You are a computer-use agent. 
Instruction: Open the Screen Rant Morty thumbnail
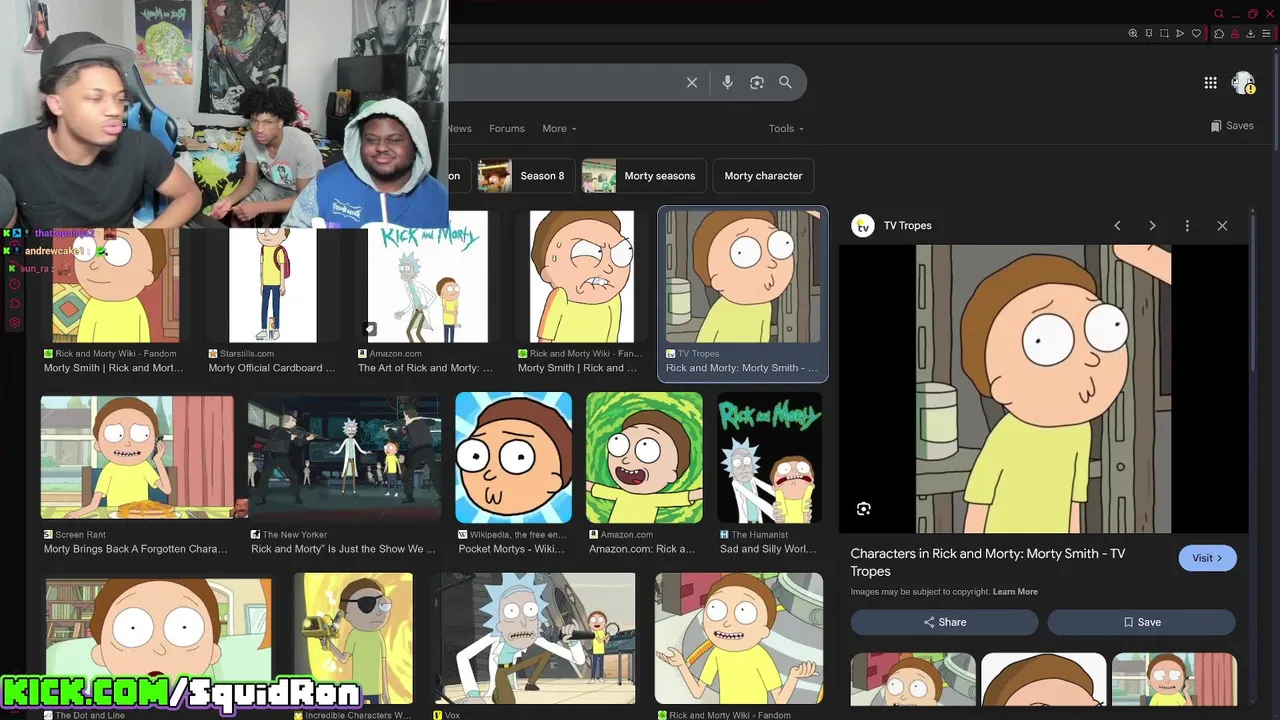pos(137,458)
